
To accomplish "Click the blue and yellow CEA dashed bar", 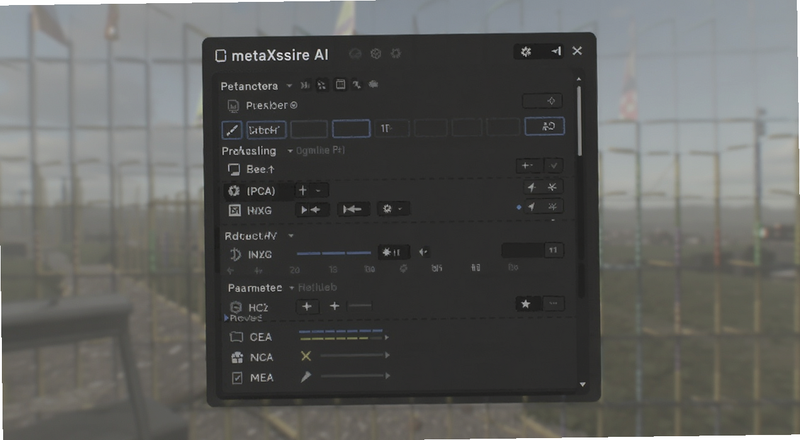I will [x=341, y=335].
